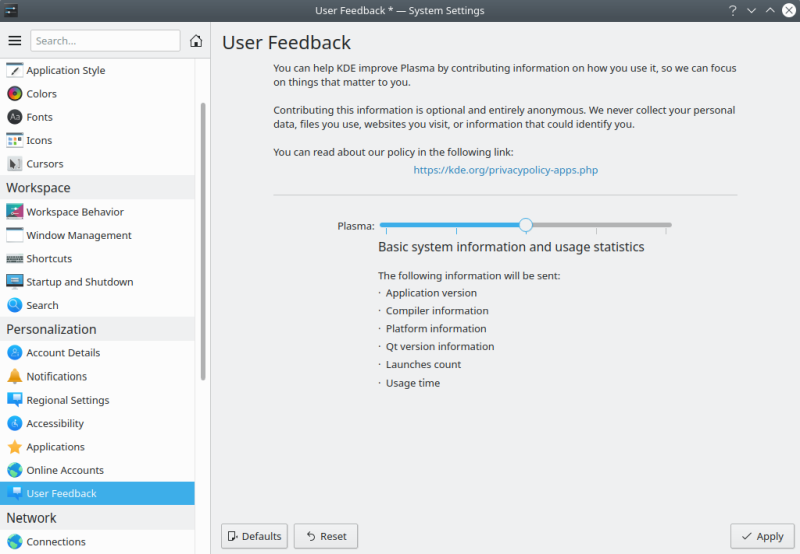Screen dimensions: 800x554
Task: Click the Accessibility icon
Action: [x=14, y=423]
